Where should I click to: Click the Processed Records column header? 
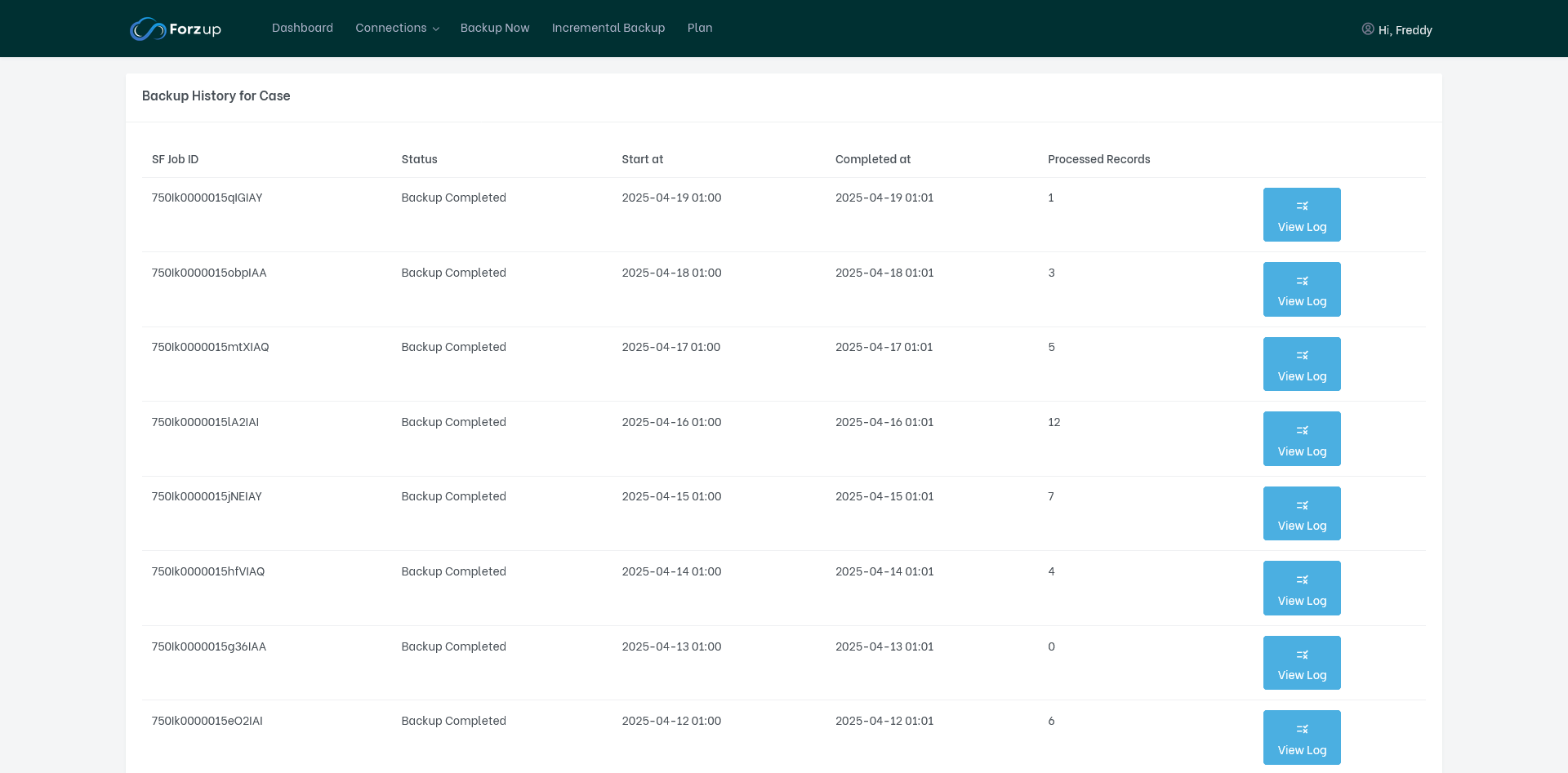tap(1098, 159)
